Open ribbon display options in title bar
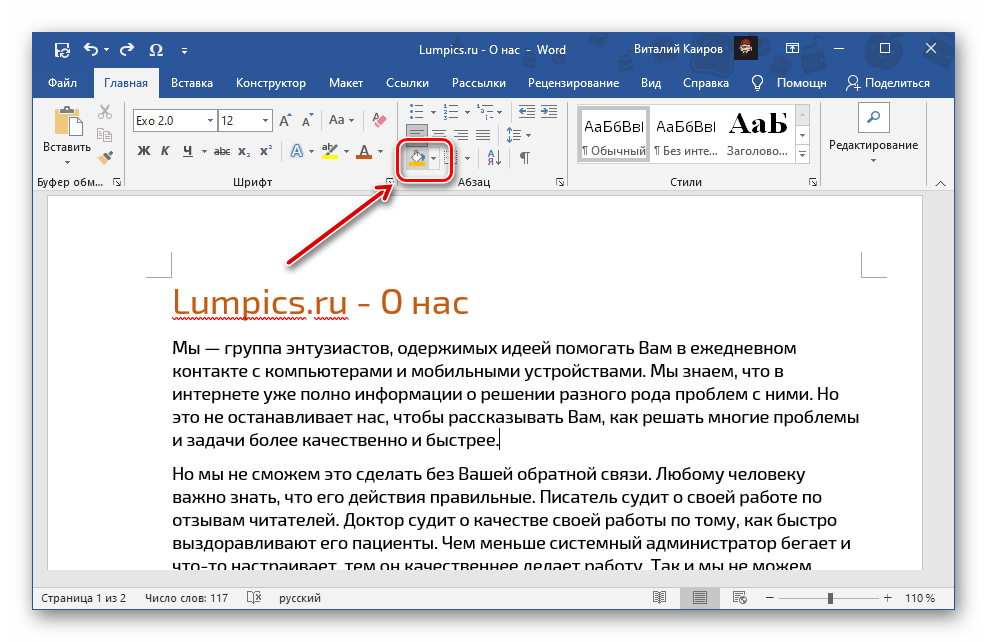987x642 pixels. coord(792,48)
